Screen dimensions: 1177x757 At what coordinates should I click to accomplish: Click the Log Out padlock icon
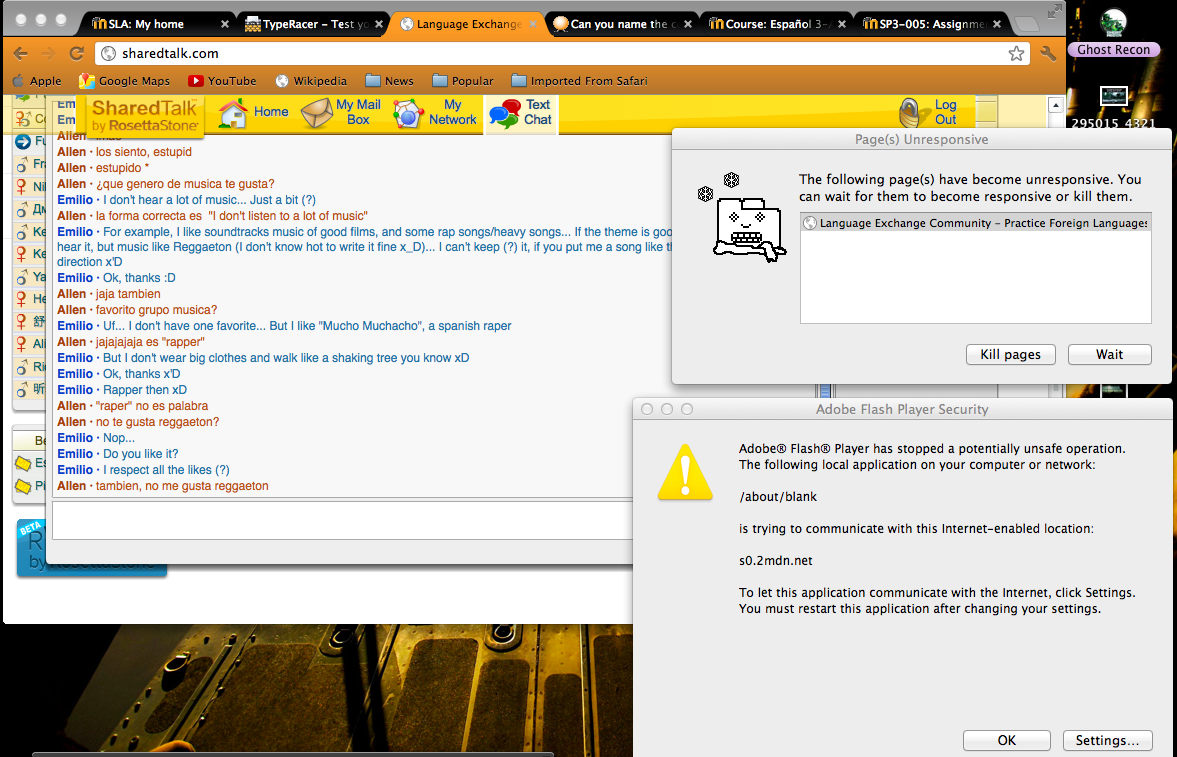tap(909, 113)
